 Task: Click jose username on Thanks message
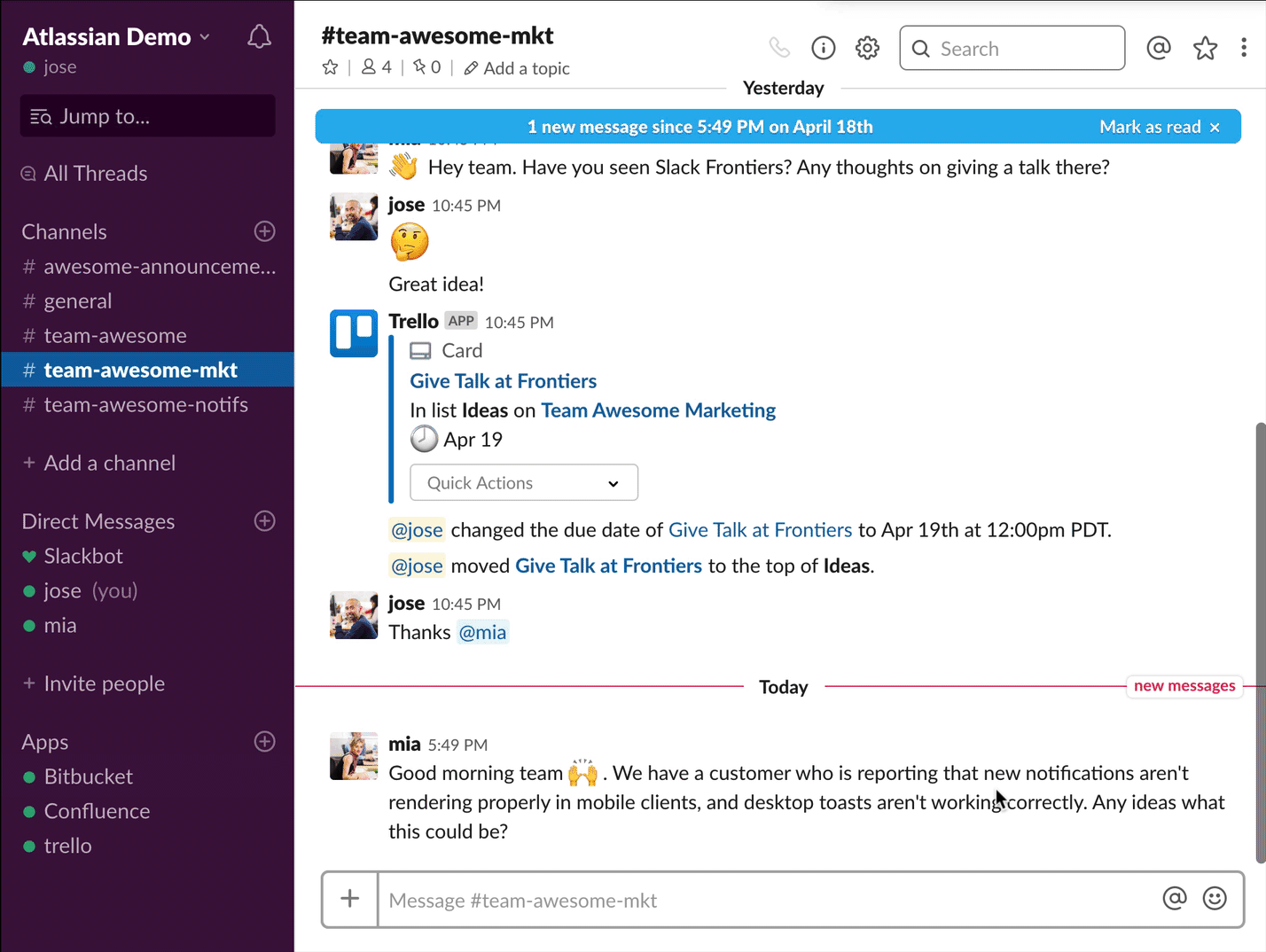[x=406, y=603]
